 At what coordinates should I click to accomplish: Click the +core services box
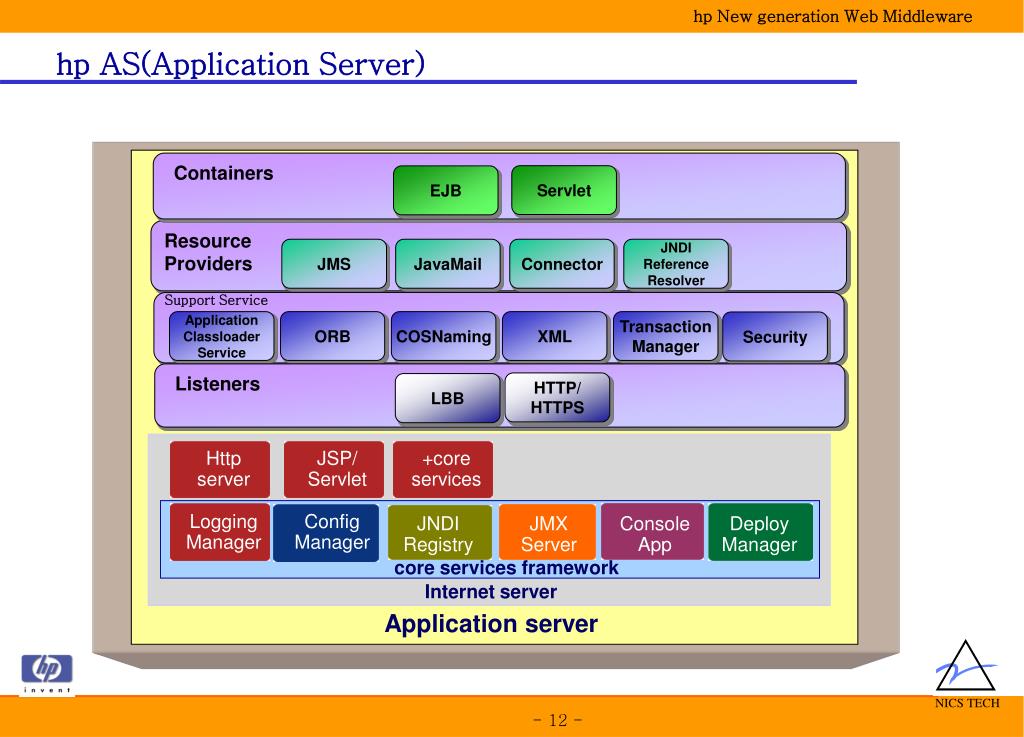click(x=443, y=469)
